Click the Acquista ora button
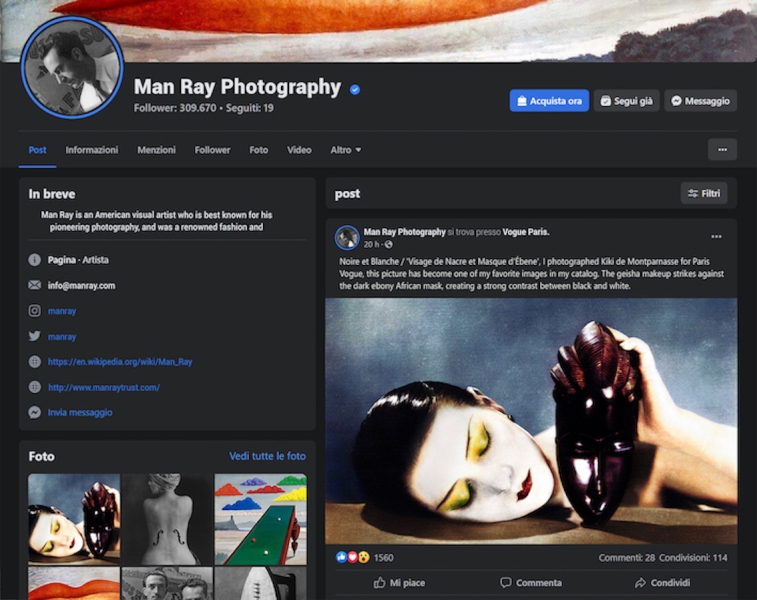The width and height of the screenshot is (757, 600). tap(549, 101)
